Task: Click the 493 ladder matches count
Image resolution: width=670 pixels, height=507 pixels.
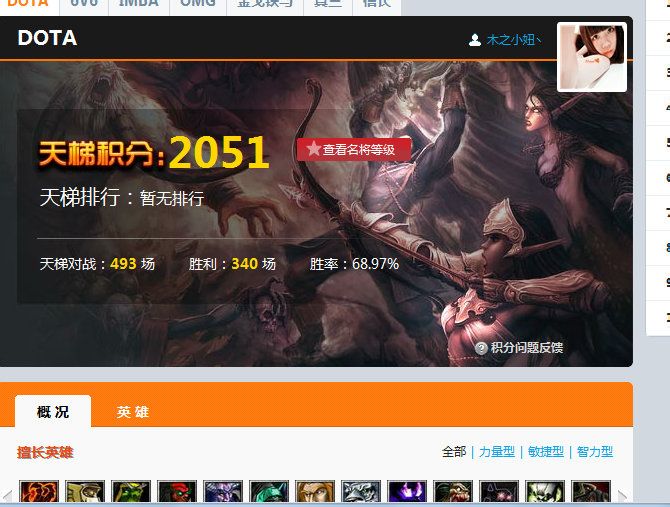Action: (x=123, y=264)
